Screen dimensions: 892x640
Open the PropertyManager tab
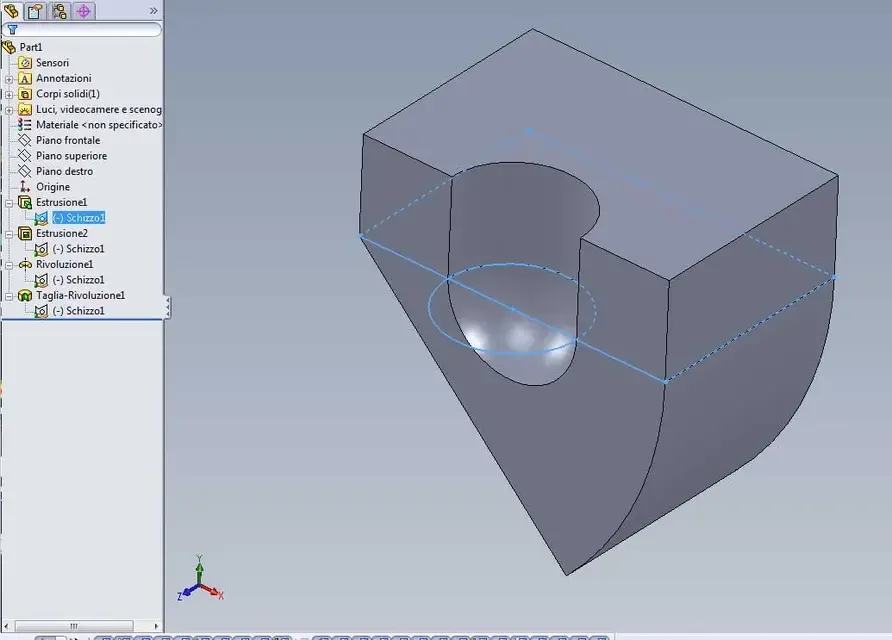35,11
